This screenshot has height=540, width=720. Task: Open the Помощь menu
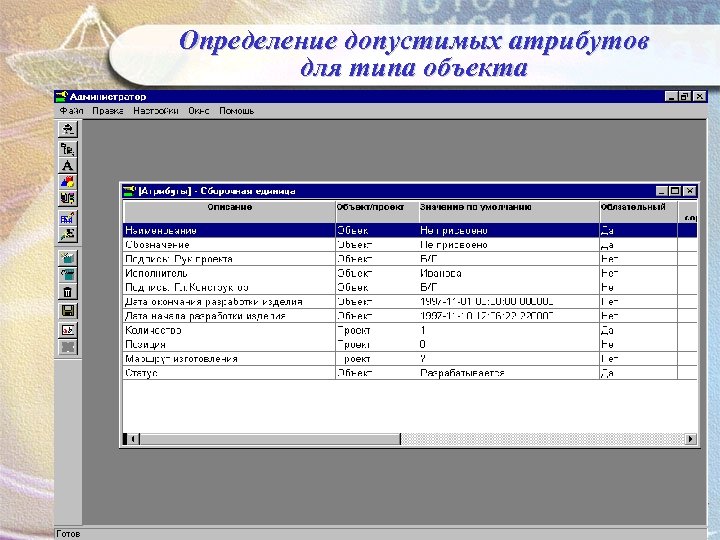pyautogui.click(x=236, y=111)
